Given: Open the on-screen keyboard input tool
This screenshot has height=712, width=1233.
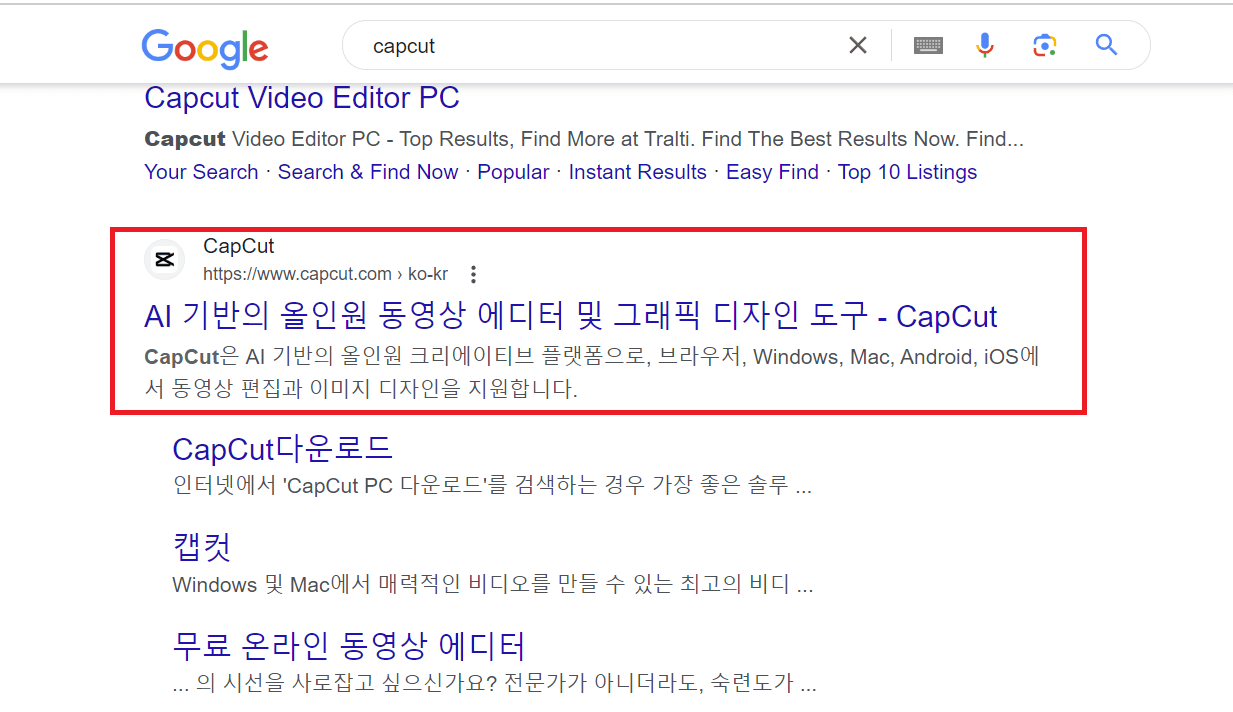Looking at the screenshot, I should 928,45.
